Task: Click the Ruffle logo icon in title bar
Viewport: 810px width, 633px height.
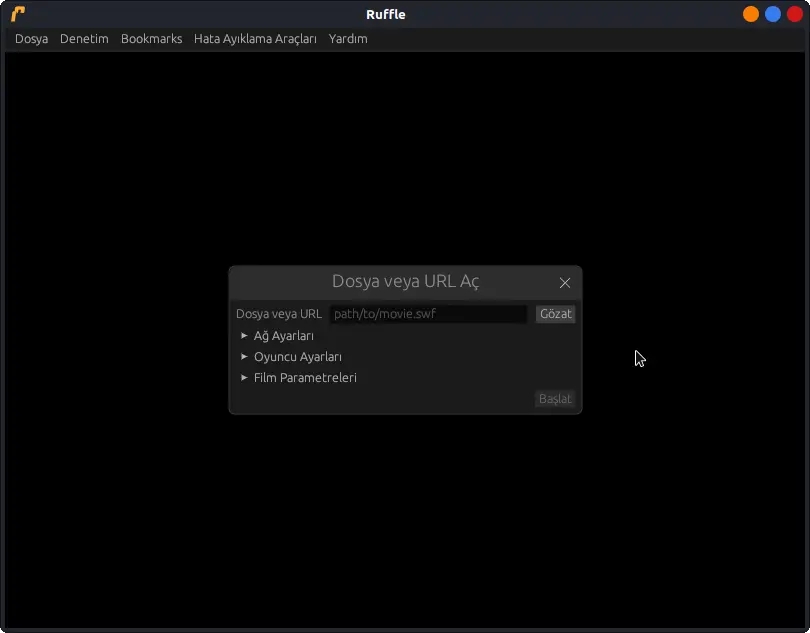Action: 18,14
